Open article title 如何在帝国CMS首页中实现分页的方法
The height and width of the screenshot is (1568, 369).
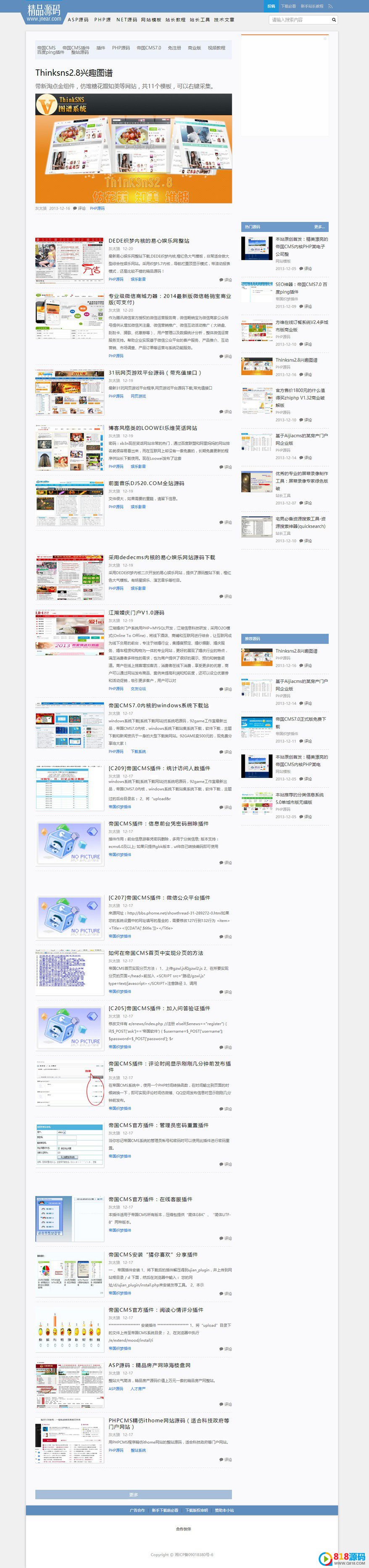click(x=156, y=953)
